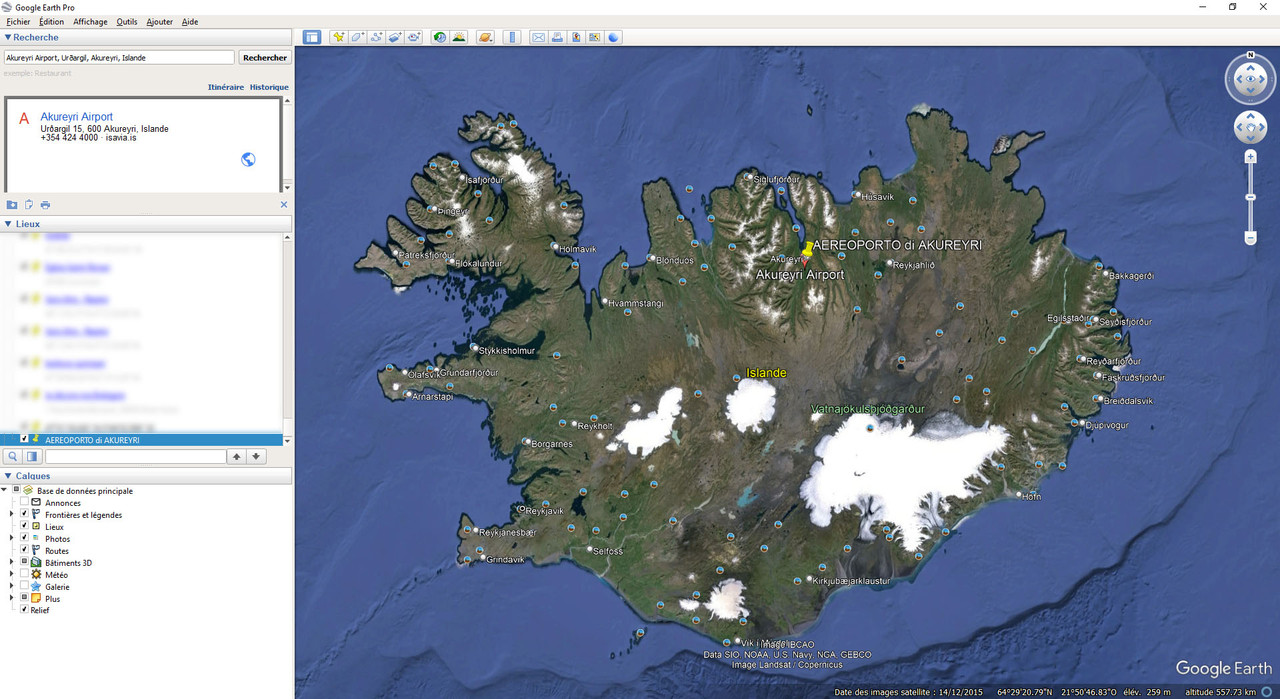Image resolution: width=1280 pixels, height=699 pixels.
Task: Open the Édition menu
Action: (51, 21)
